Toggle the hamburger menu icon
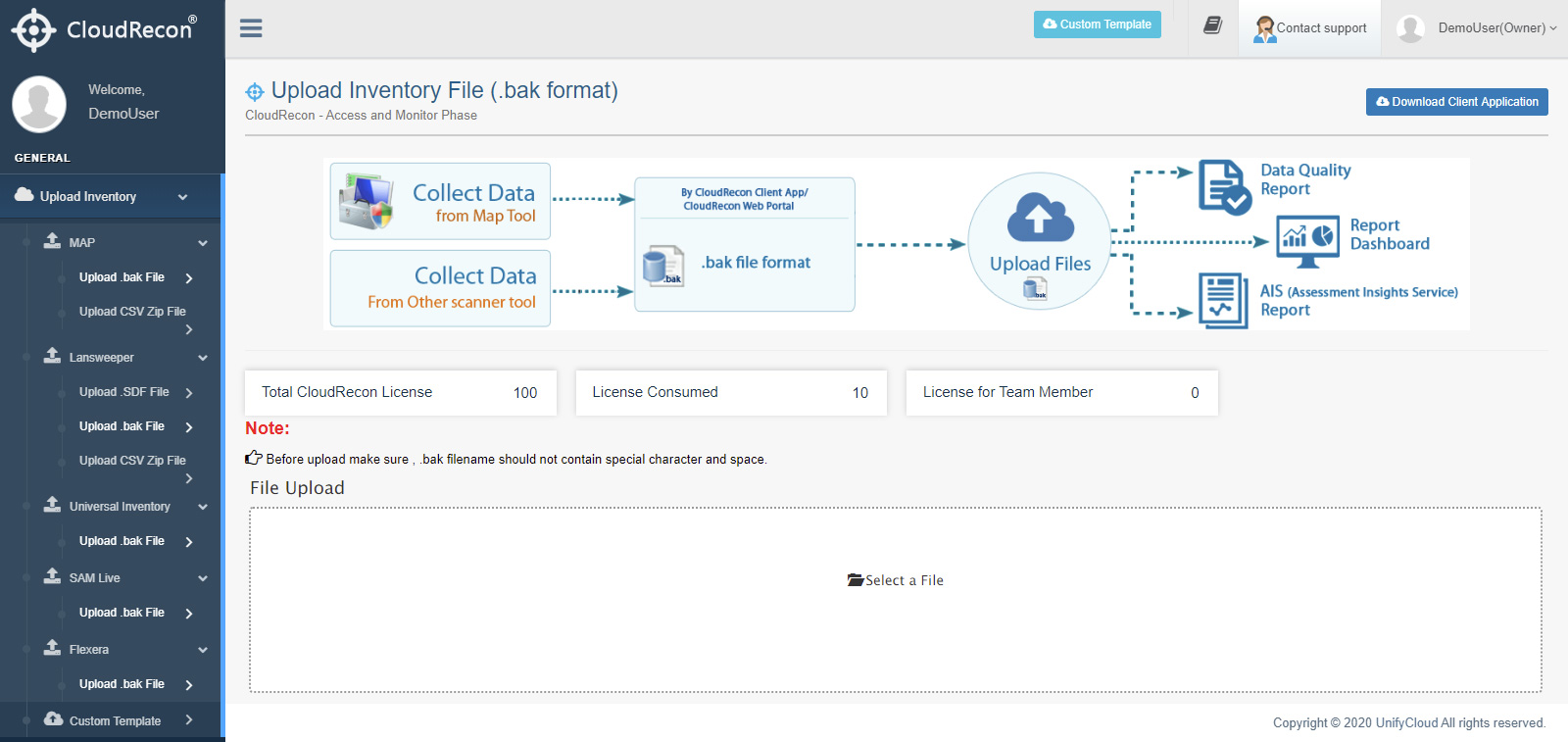This screenshot has width=1568, height=742. point(251,28)
